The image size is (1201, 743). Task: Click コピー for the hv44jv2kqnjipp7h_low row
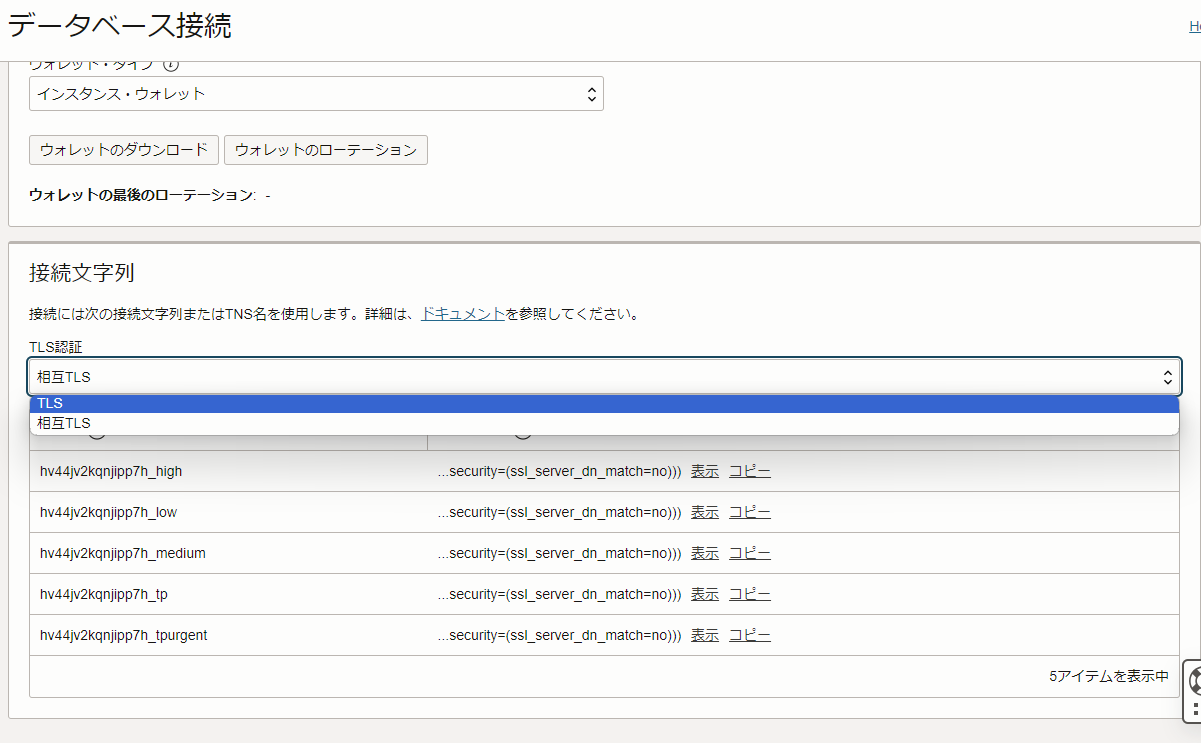click(750, 512)
